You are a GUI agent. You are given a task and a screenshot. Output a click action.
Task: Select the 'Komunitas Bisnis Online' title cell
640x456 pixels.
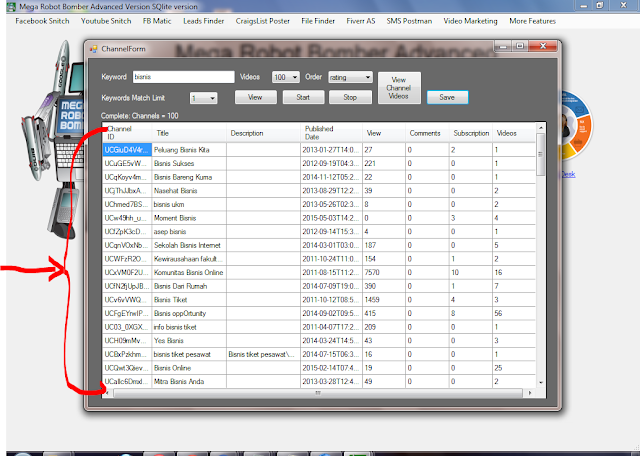pos(189,272)
